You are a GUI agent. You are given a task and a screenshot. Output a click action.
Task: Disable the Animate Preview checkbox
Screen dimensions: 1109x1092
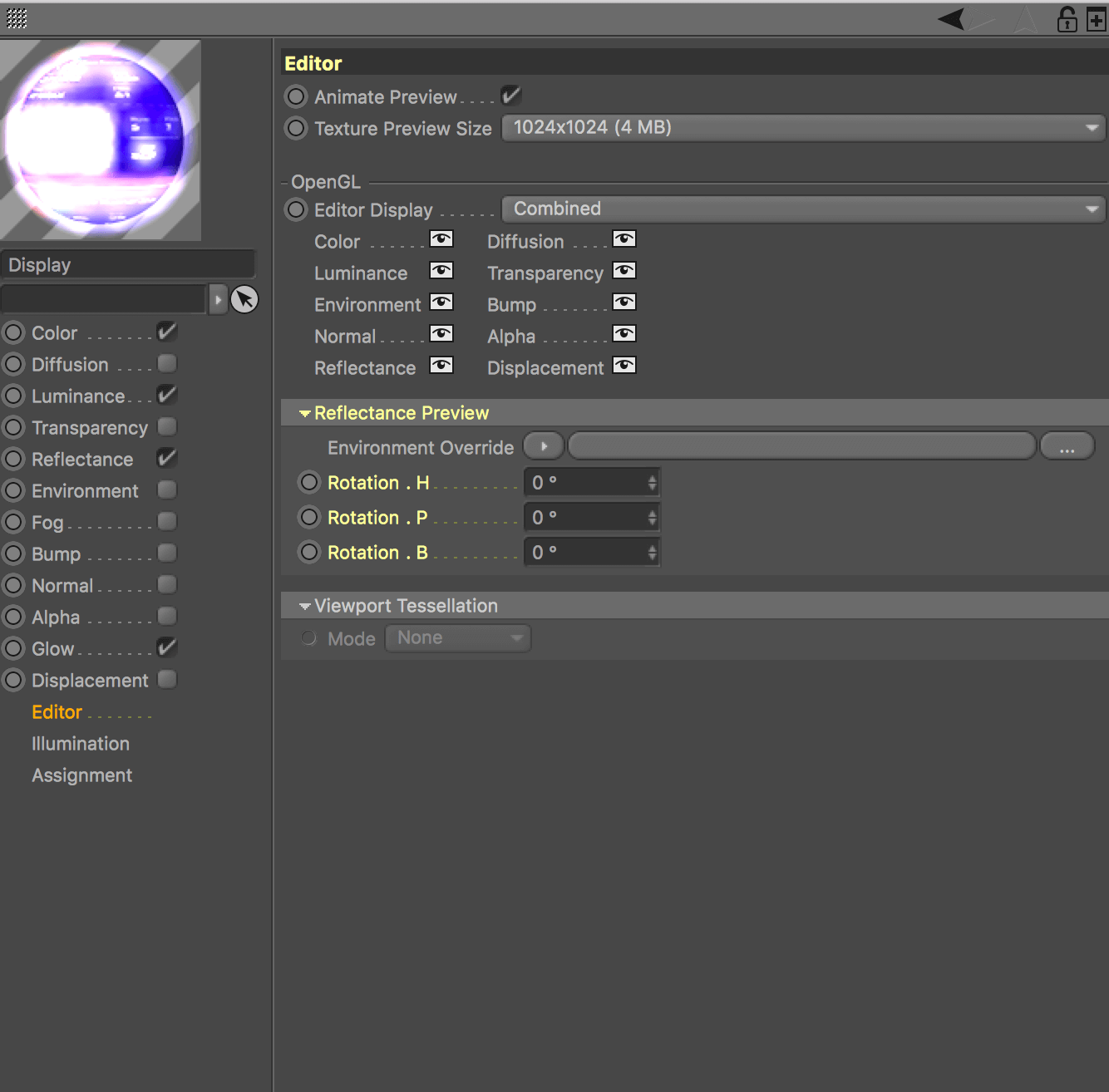[x=510, y=96]
